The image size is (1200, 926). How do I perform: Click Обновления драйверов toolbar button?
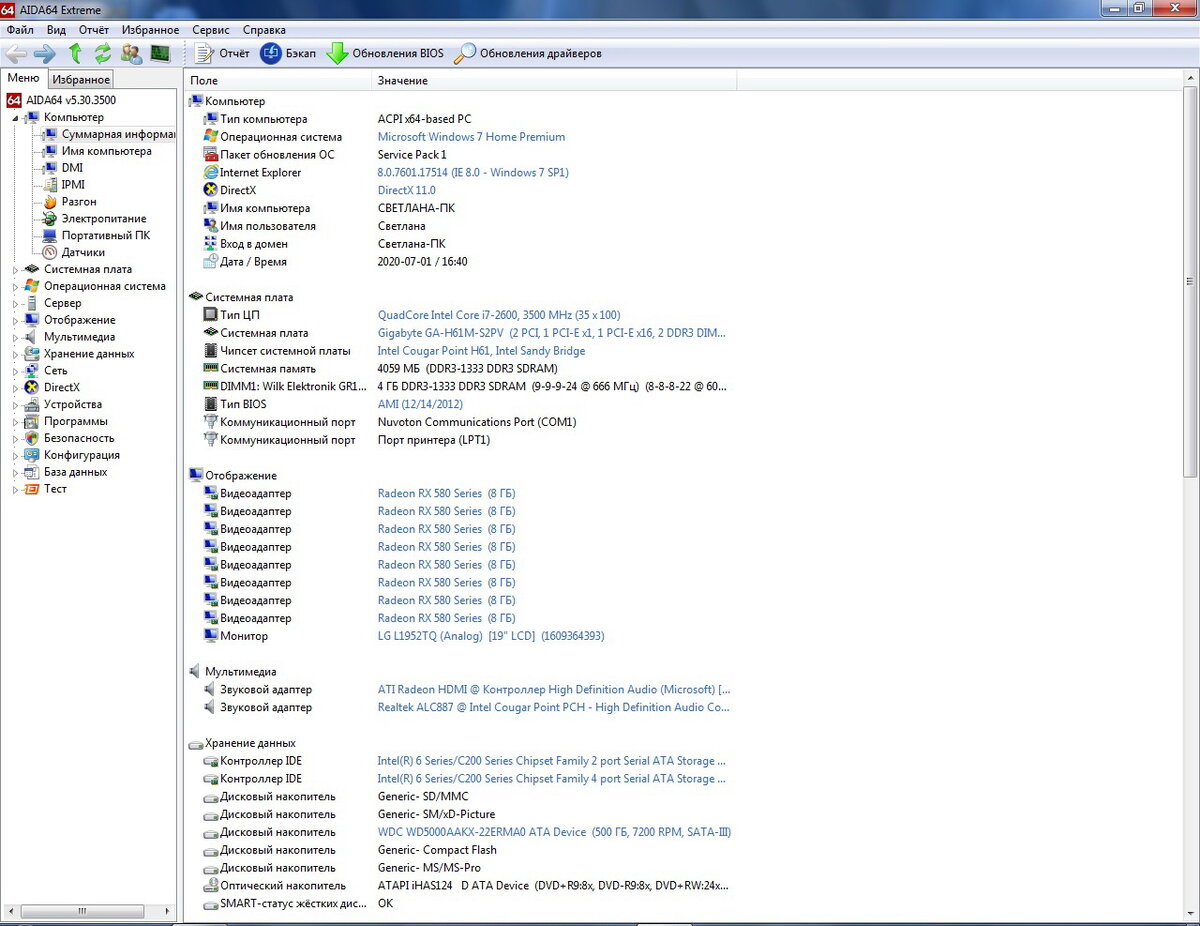pyautogui.click(x=528, y=53)
